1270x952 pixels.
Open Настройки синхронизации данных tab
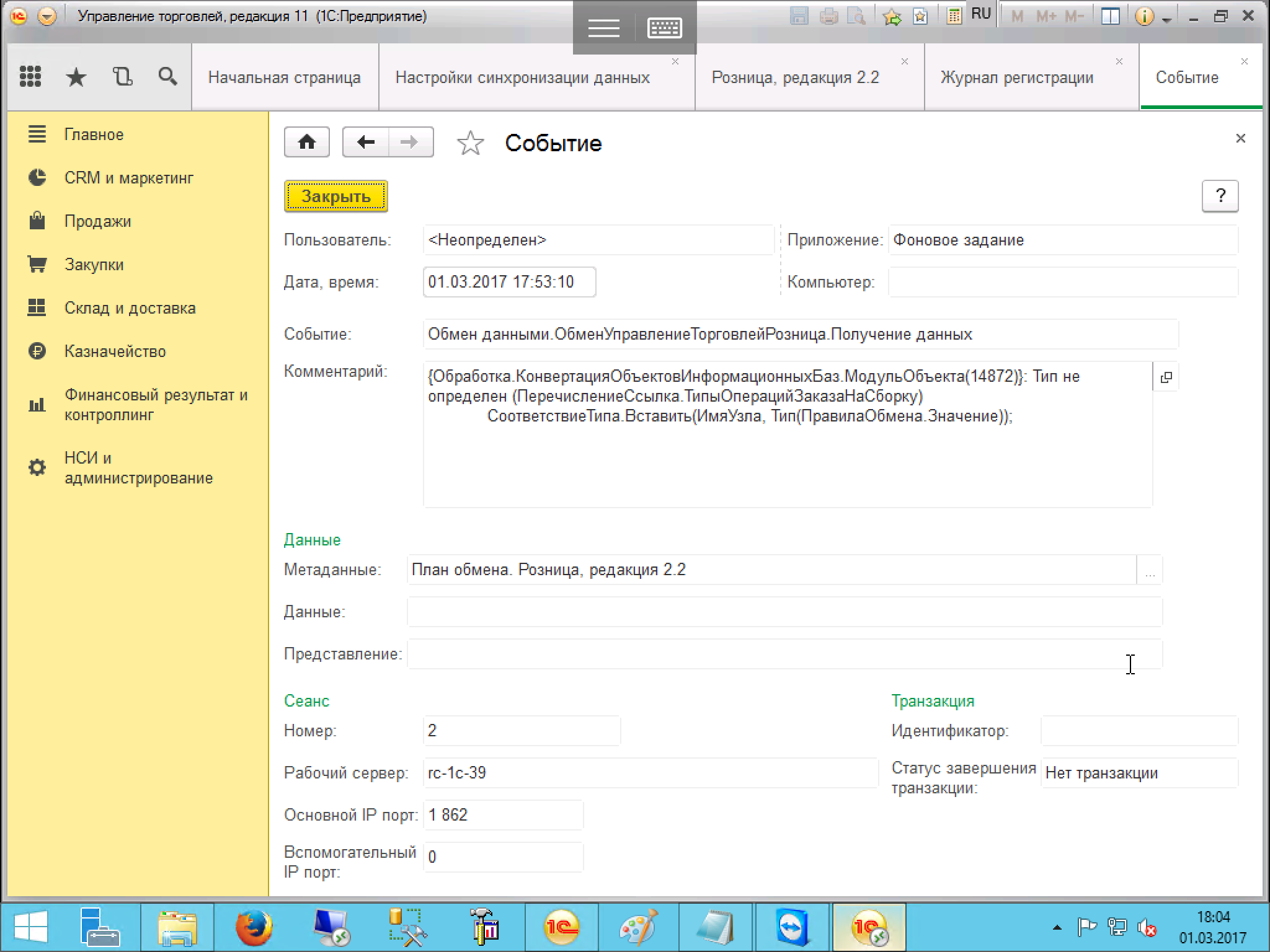(x=522, y=77)
